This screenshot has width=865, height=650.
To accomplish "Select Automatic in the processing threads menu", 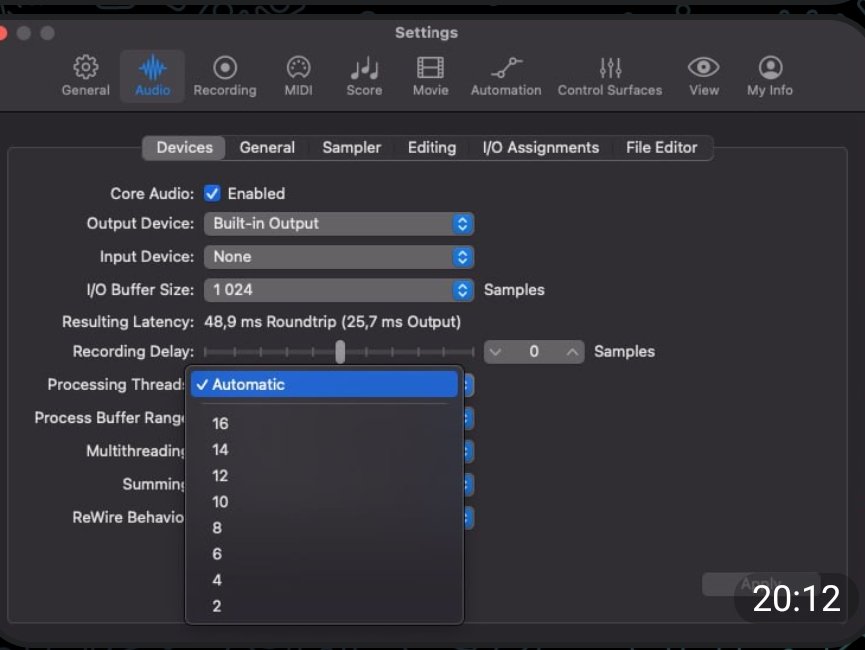I will (x=324, y=385).
